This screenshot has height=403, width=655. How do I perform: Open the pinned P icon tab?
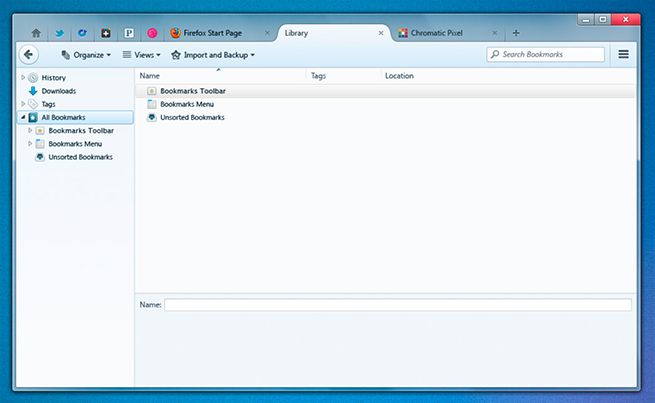click(129, 33)
